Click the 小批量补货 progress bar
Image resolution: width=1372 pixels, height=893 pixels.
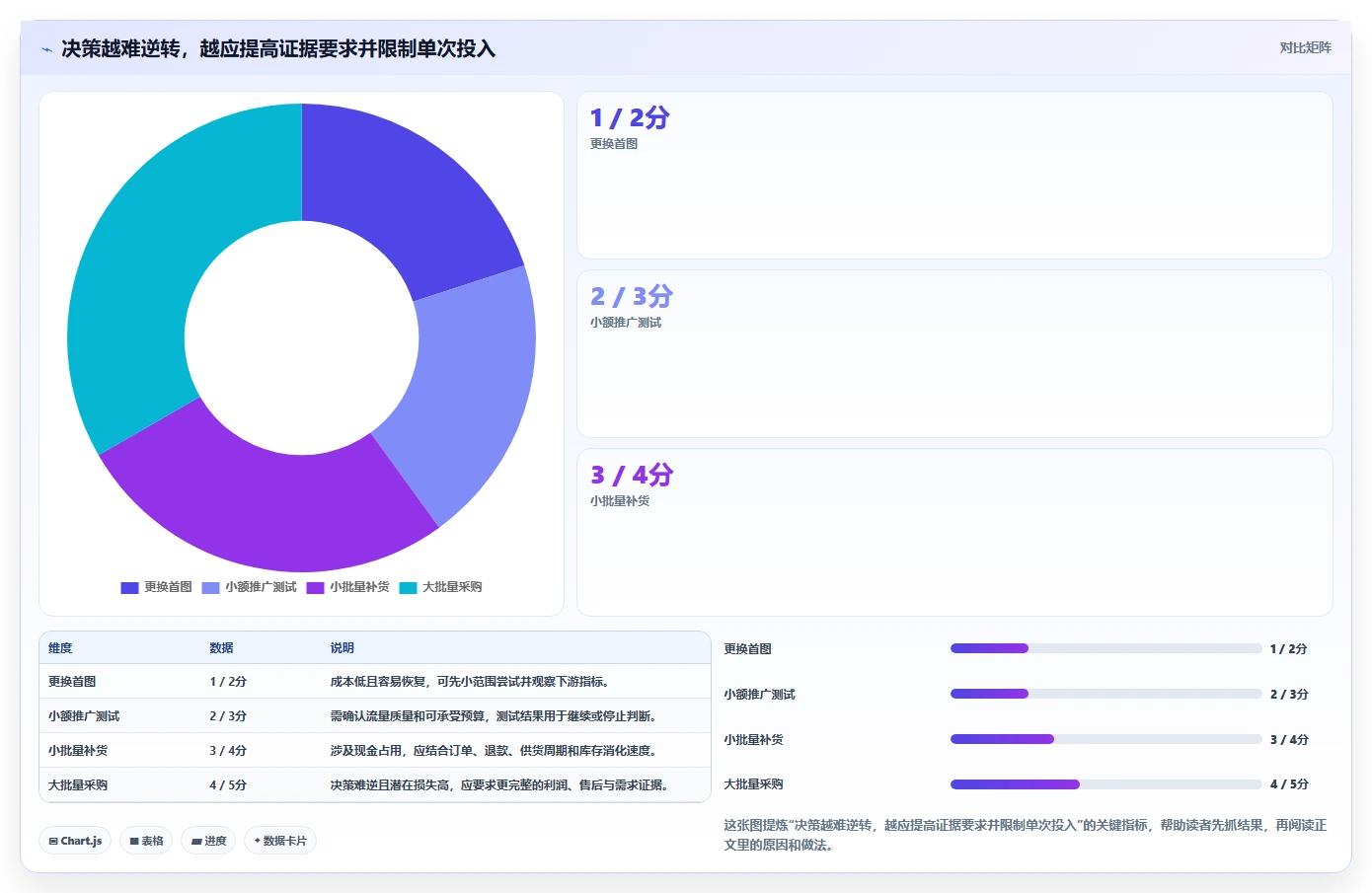click(x=1105, y=739)
